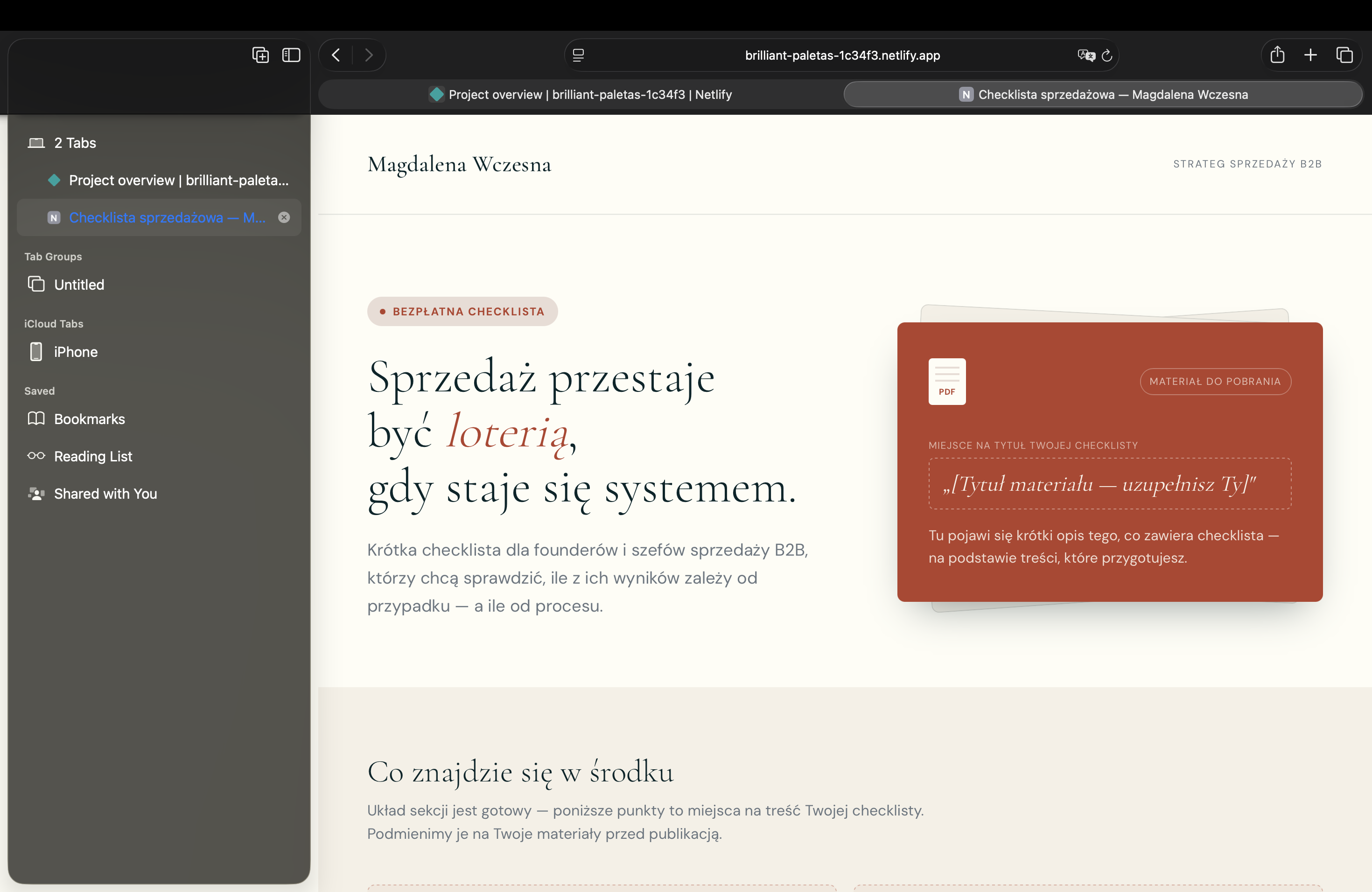Click the iCloud Tabs section label

[x=54, y=324]
